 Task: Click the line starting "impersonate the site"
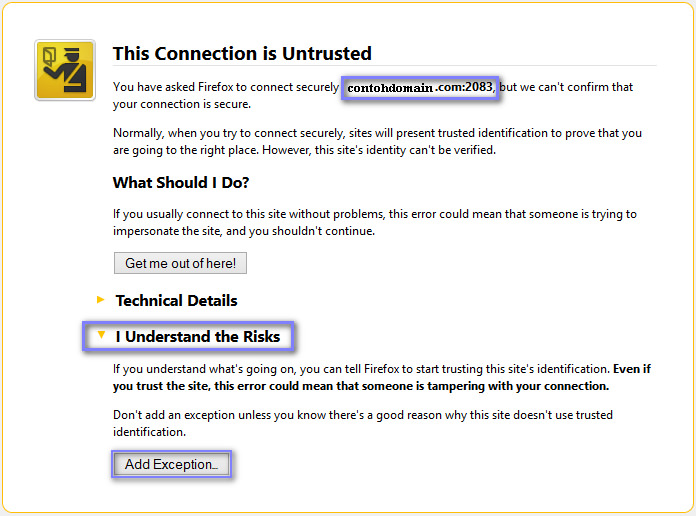pos(244,231)
